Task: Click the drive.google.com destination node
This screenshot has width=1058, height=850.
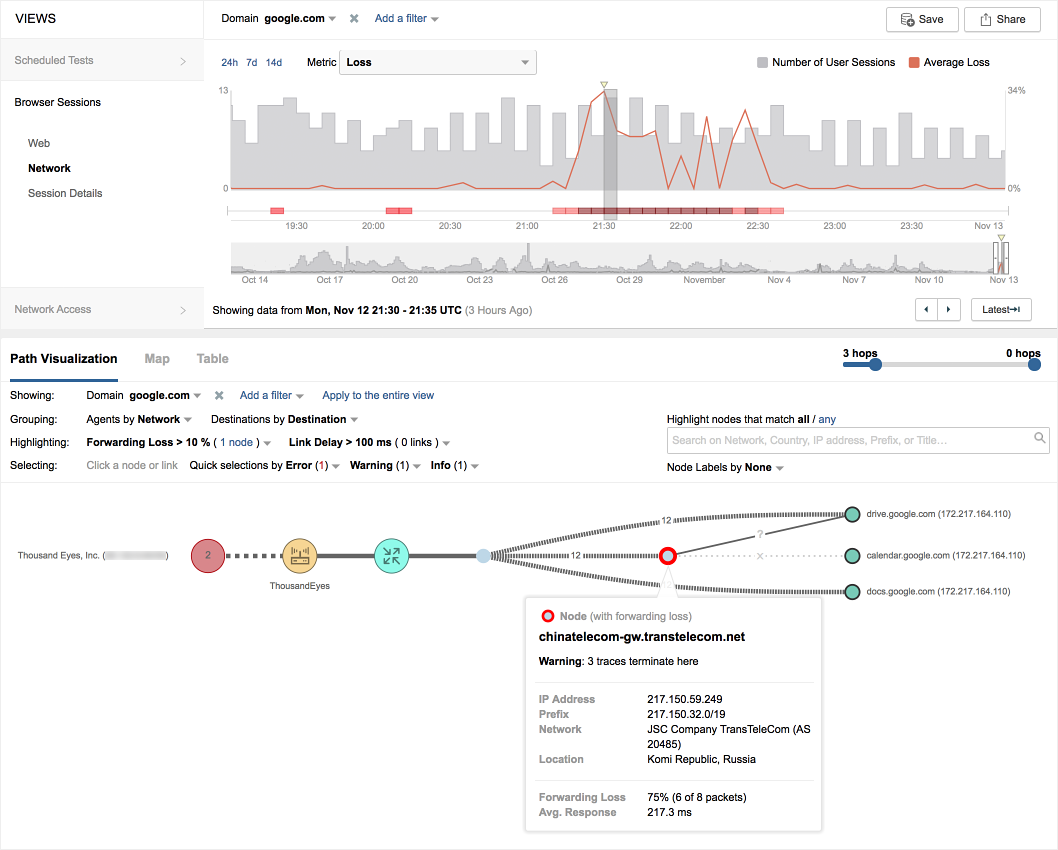Action: pos(852,514)
